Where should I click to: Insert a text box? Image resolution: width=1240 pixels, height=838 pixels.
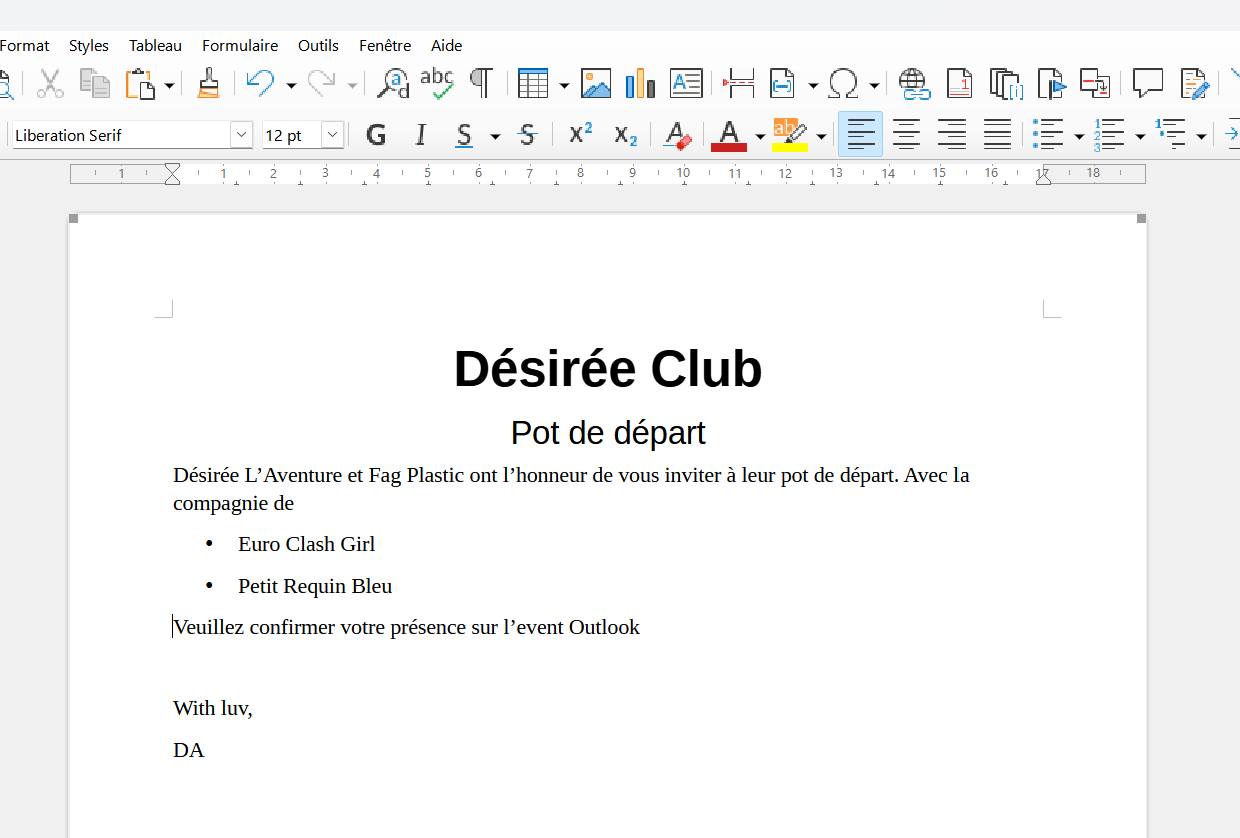[686, 84]
